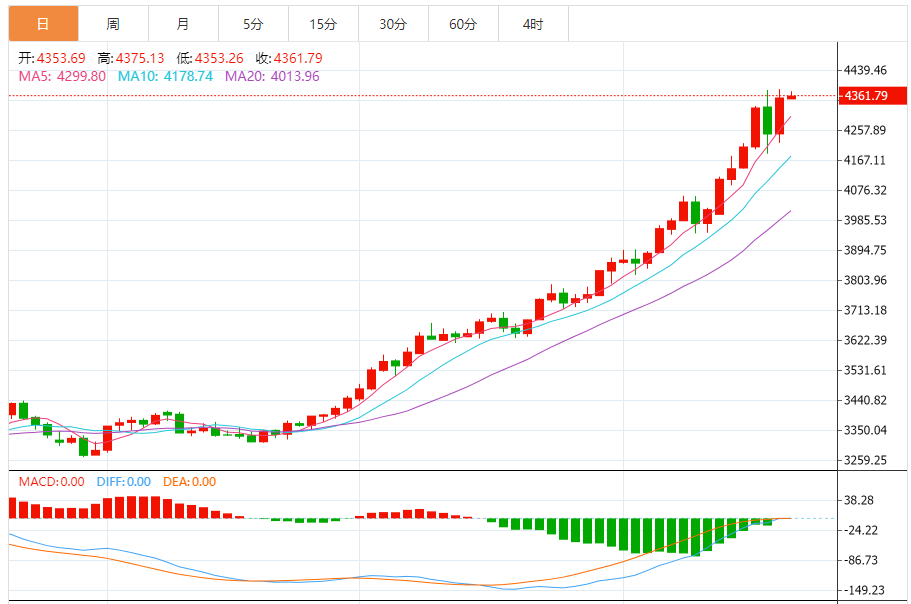Select the 60分 timeframe tab
Viewport: 911px width, 604px height.
[463, 24]
